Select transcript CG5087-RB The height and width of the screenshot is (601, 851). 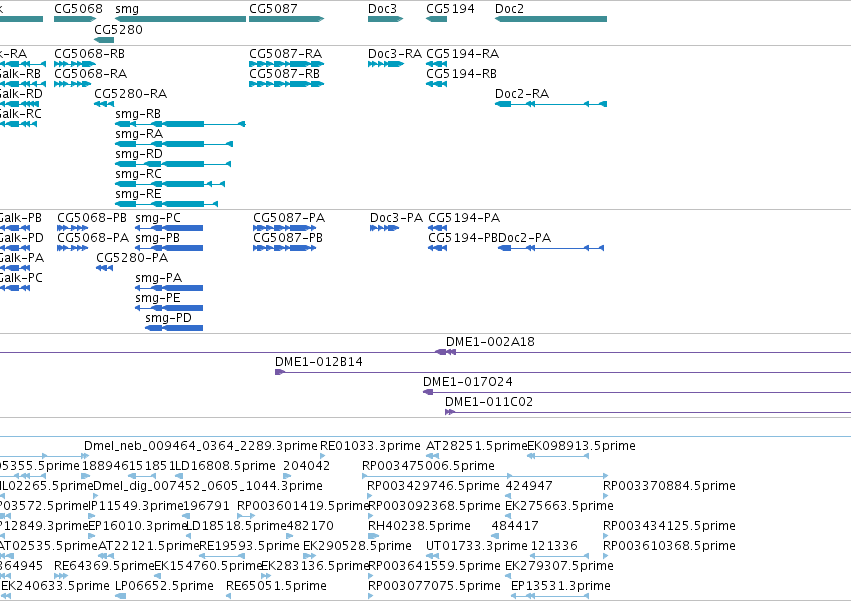click(284, 74)
